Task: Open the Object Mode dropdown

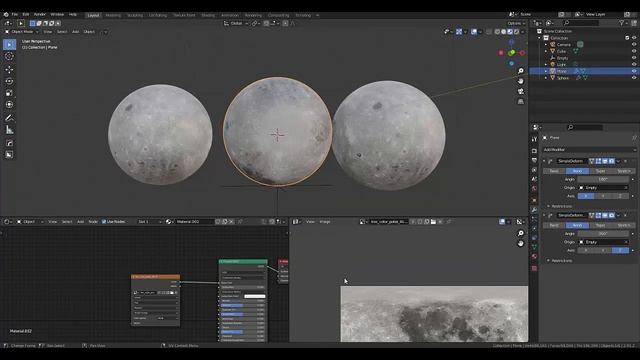Action: pos(22,31)
